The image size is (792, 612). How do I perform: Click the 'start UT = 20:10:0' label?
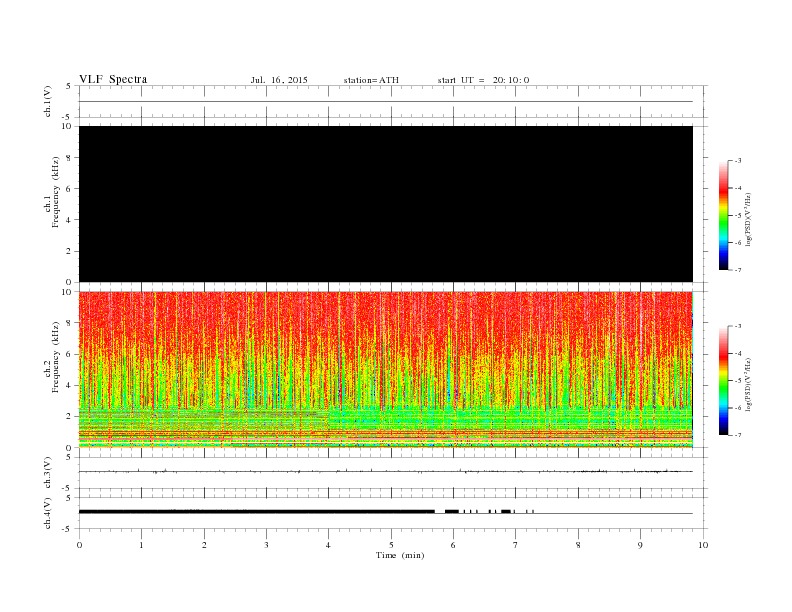pos(483,80)
